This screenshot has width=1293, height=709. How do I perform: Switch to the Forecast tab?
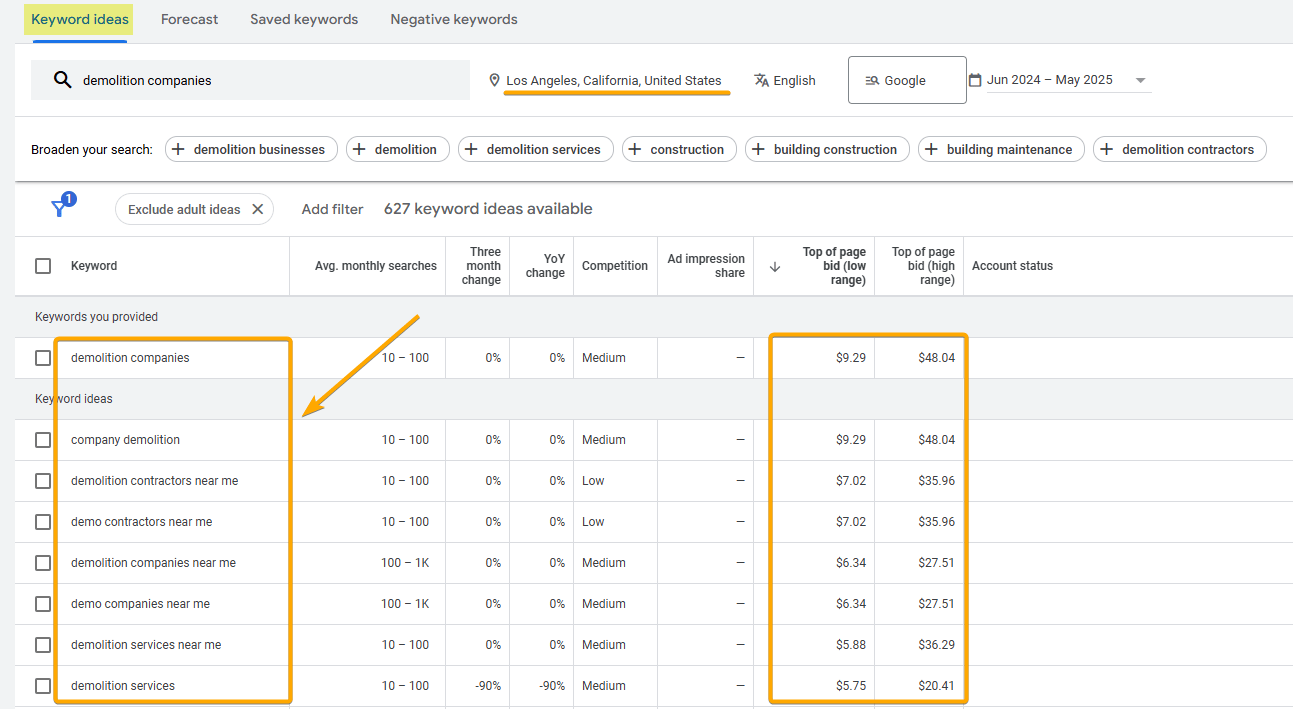coord(189,19)
